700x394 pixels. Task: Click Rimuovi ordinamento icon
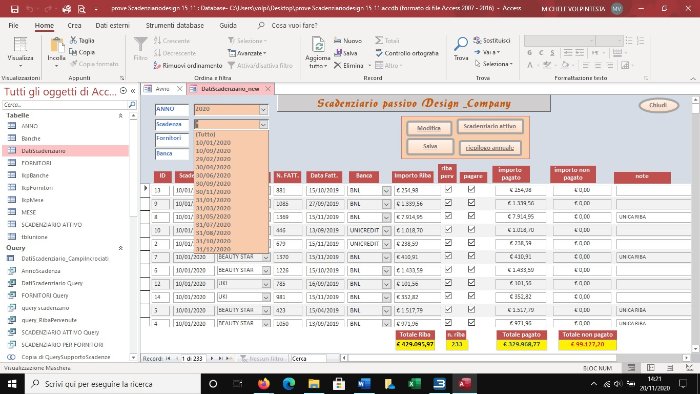click(157, 65)
